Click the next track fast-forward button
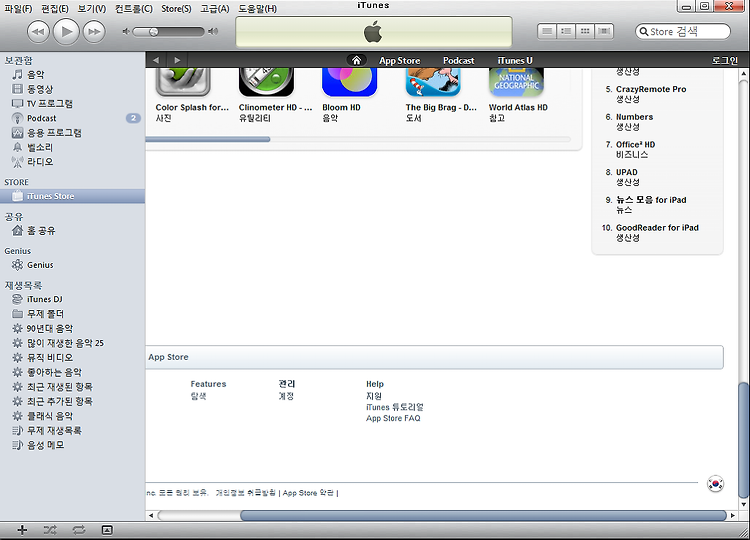The image size is (750, 540). [x=94, y=32]
